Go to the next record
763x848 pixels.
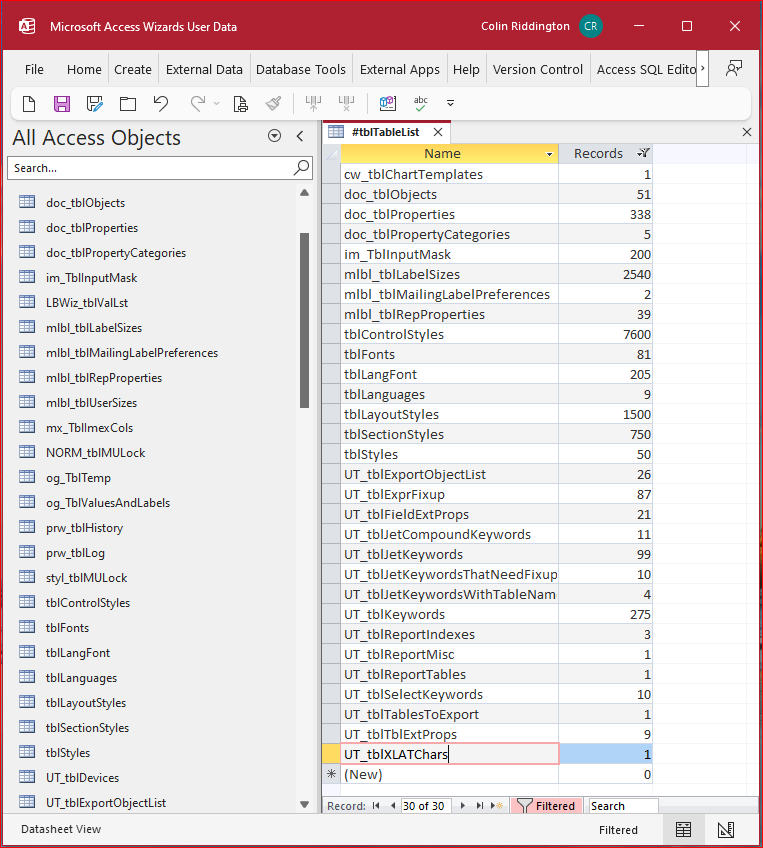(x=462, y=806)
